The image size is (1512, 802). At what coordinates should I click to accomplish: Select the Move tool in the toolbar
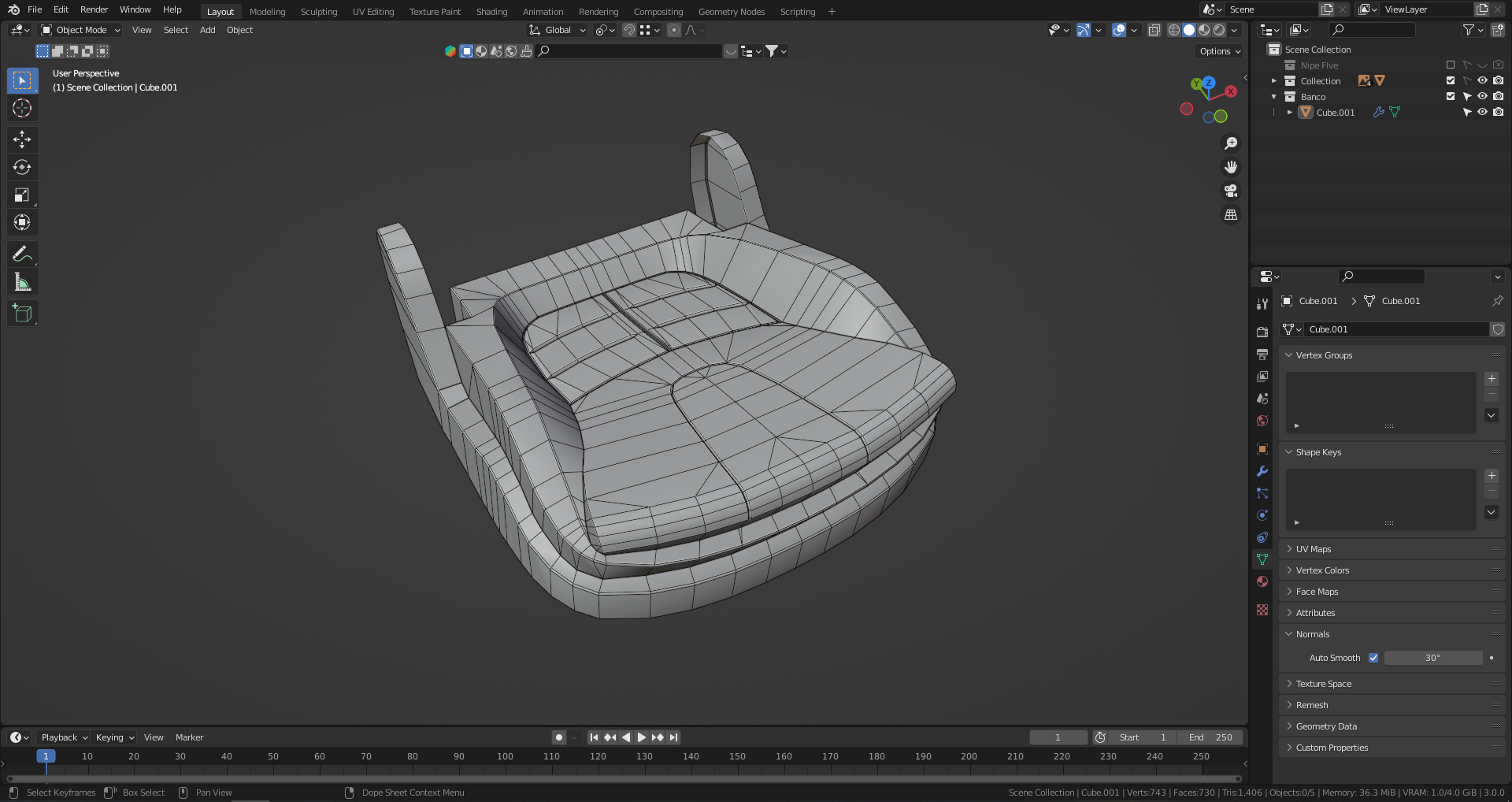(22, 139)
